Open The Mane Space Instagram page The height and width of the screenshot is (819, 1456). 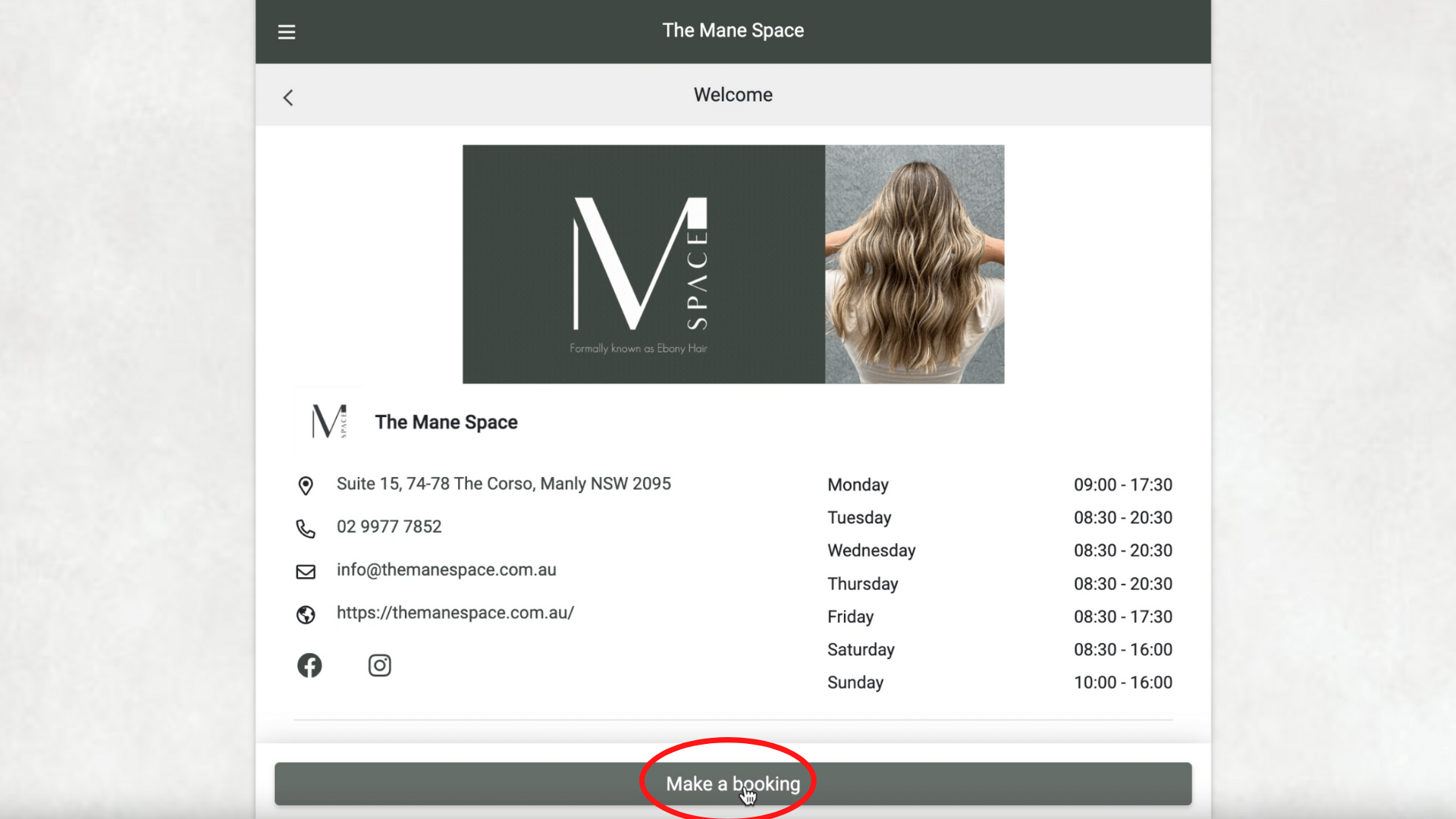[x=379, y=665]
